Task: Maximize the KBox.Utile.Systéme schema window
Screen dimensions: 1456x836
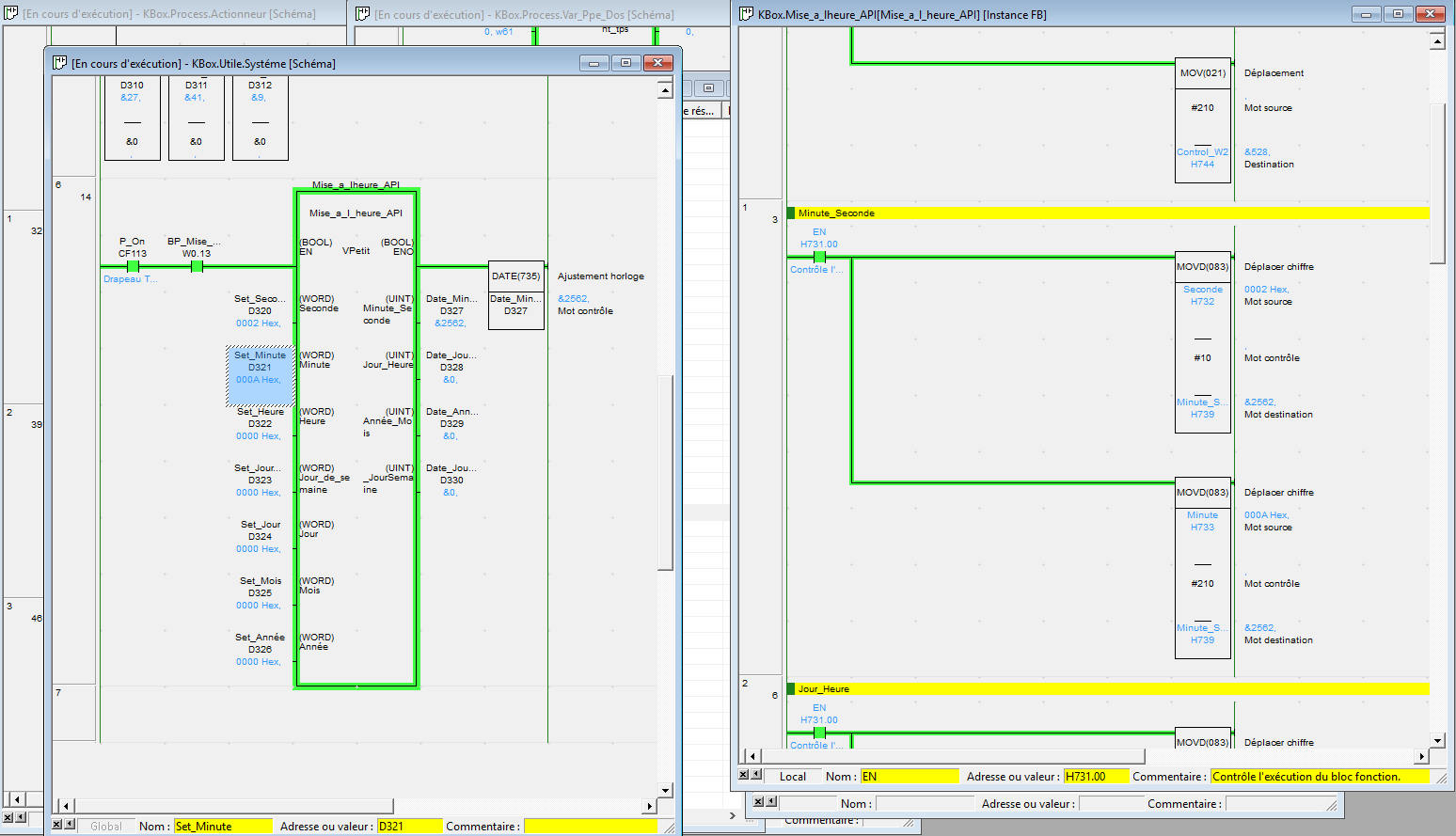Action: tap(625, 63)
